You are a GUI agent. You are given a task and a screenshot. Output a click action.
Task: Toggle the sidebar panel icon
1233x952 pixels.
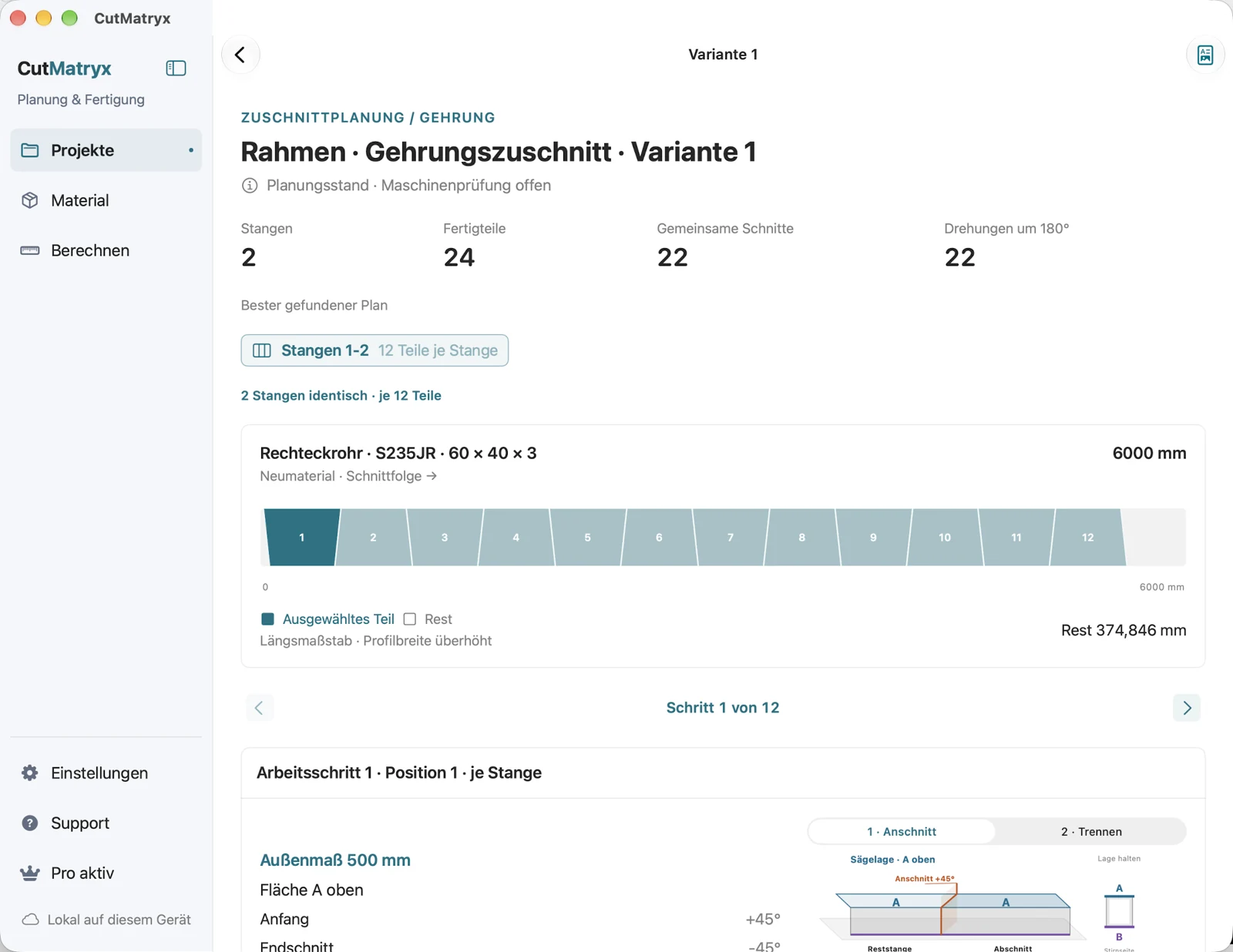click(x=176, y=68)
